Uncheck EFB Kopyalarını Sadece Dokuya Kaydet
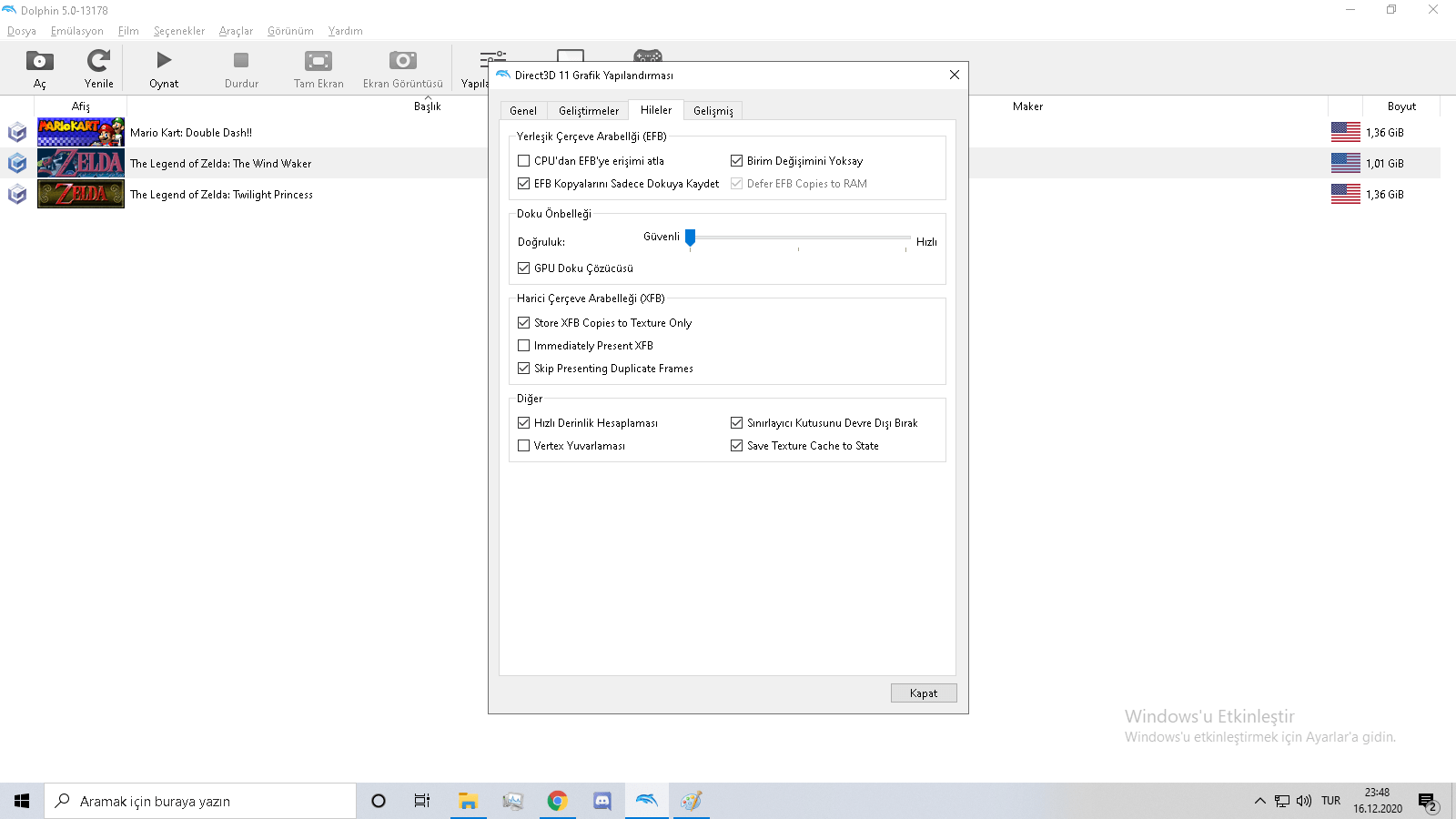The height and width of the screenshot is (819, 1456). [523, 184]
